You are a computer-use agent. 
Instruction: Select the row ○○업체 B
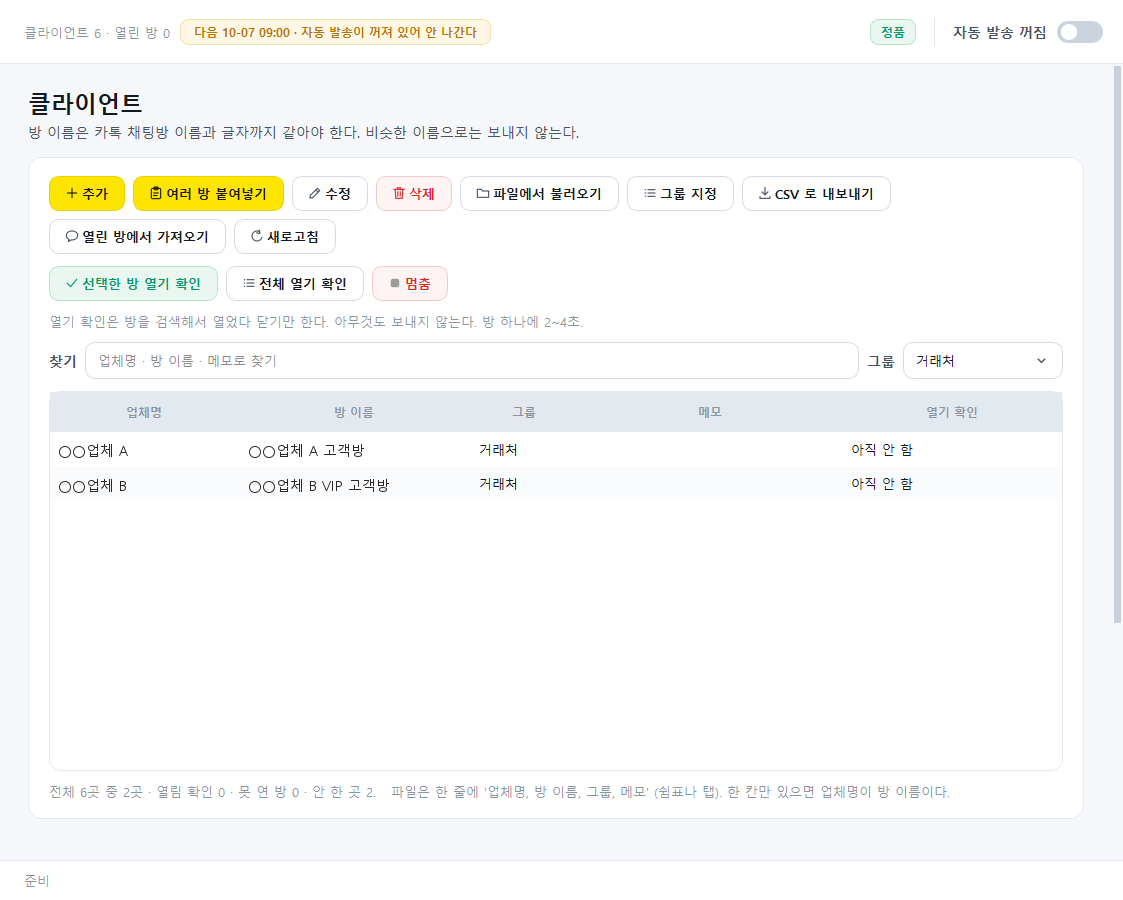point(556,484)
